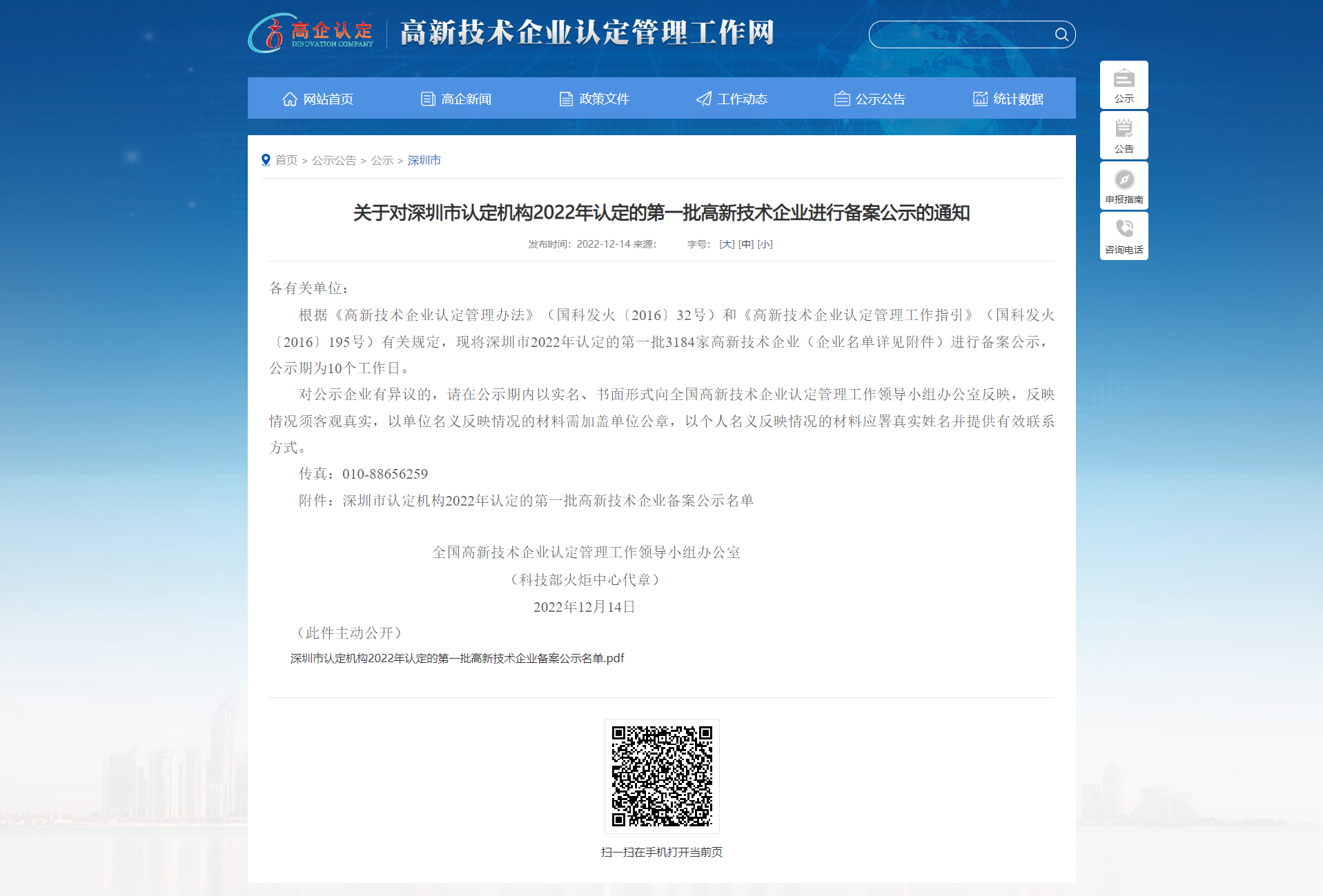Click 深圳市 in the breadcrumb

(x=424, y=160)
